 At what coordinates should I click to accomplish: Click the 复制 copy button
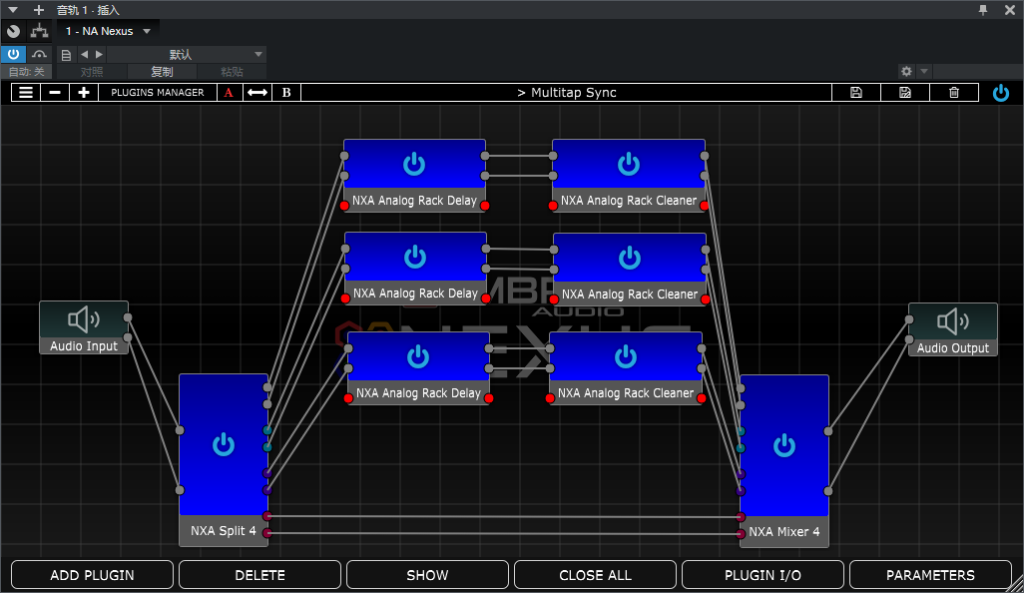(x=162, y=72)
